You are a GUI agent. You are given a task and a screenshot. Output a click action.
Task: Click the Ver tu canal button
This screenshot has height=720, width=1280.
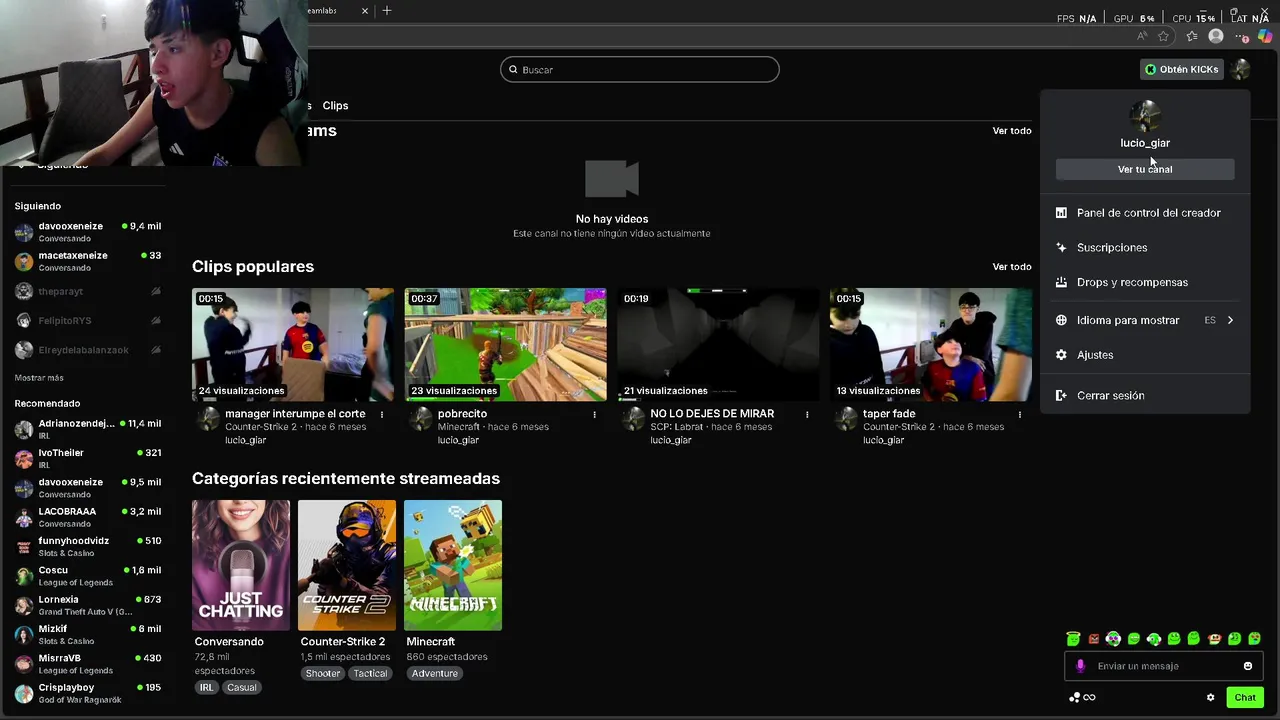[x=1145, y=169]
